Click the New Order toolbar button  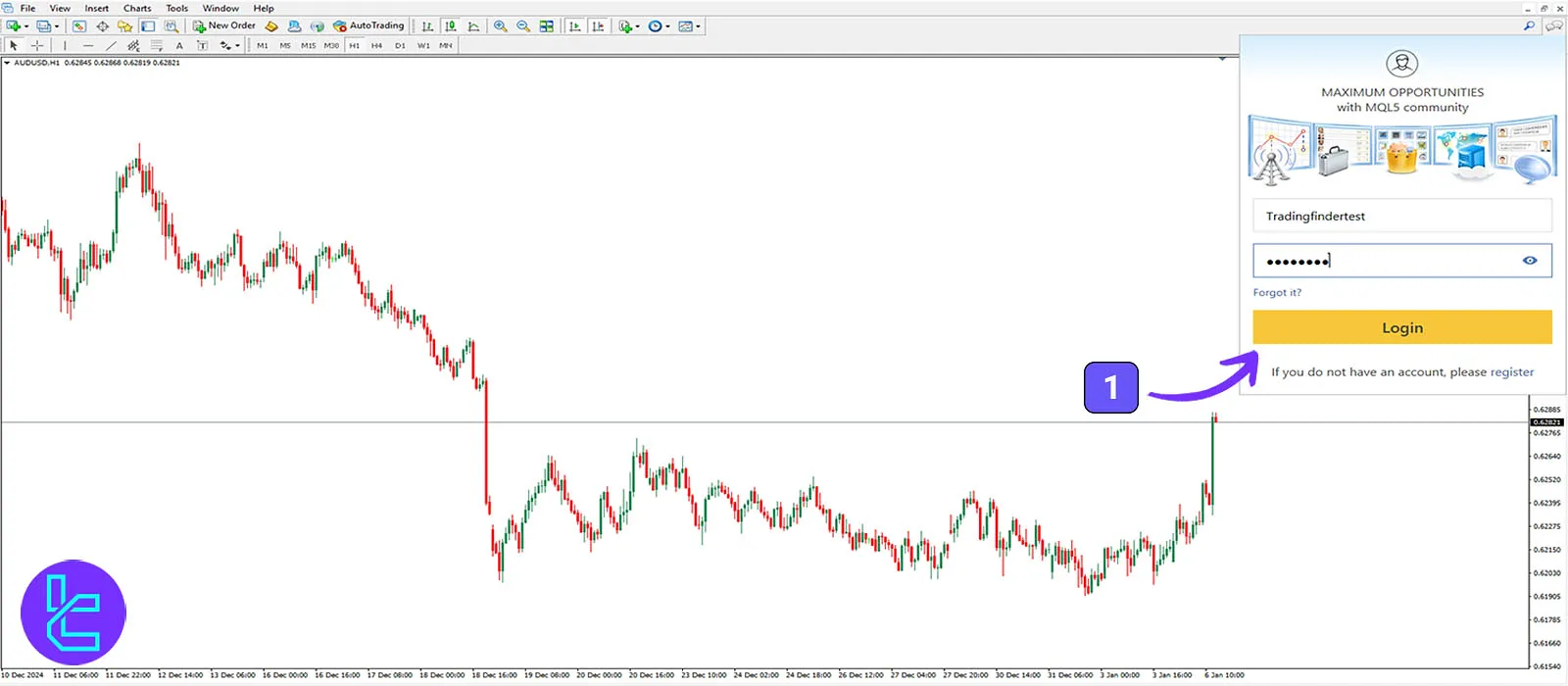pos(224,26)
